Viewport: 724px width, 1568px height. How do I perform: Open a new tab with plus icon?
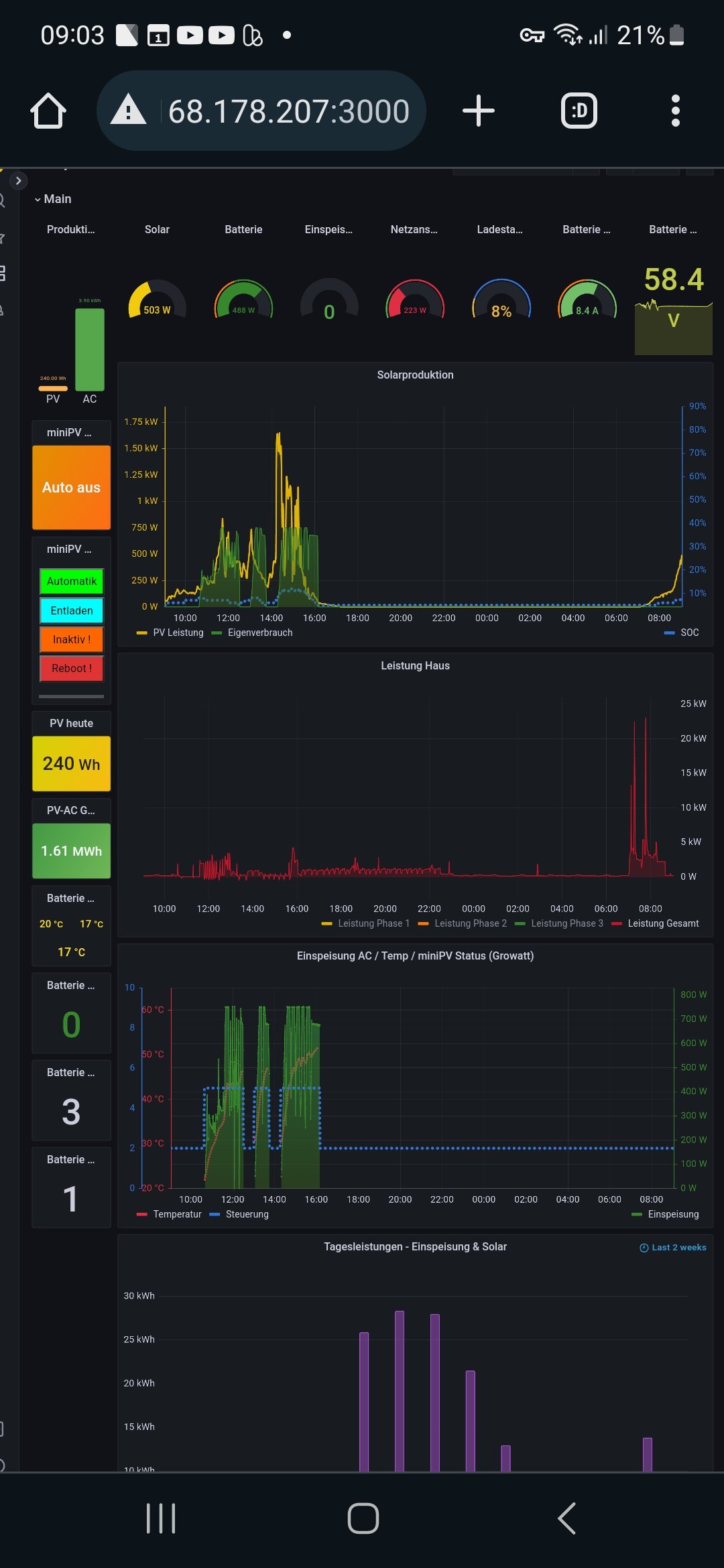(478, 111)
